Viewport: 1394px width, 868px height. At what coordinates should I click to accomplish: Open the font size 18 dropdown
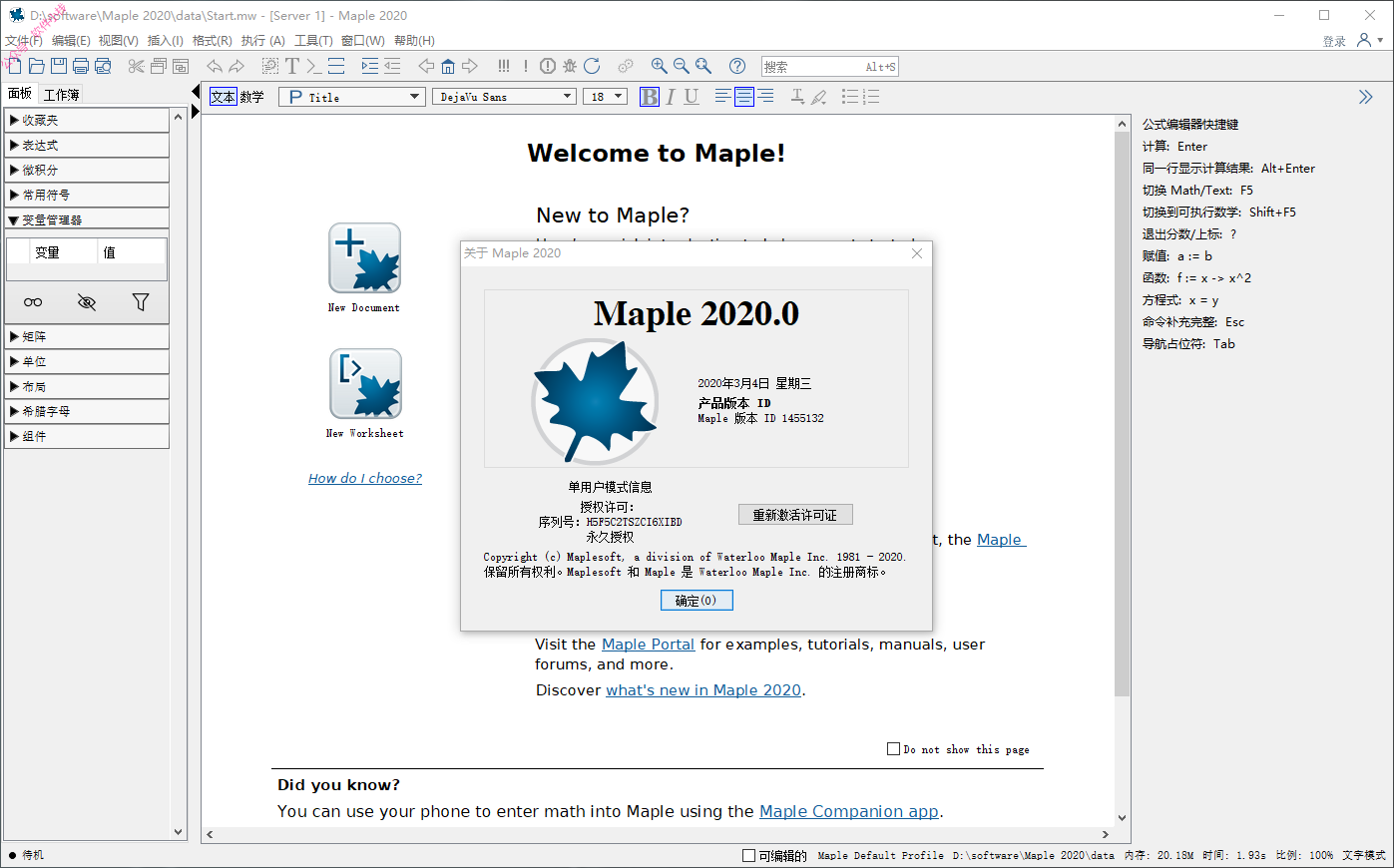pyautogui.click(x=606, y=97)
